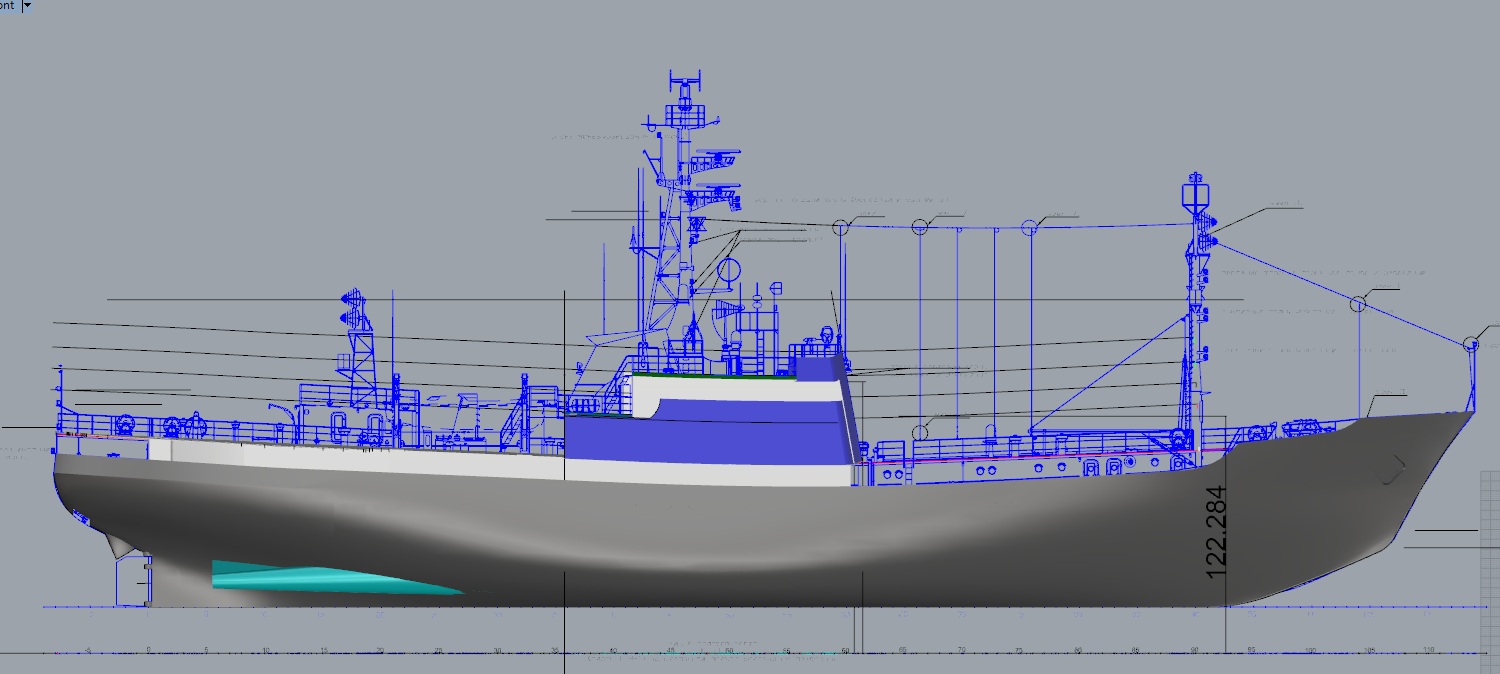Select the white stripe below blue superstructure
The height and width of the screenshot is (674, 1500).
click(x=700, y=474)
